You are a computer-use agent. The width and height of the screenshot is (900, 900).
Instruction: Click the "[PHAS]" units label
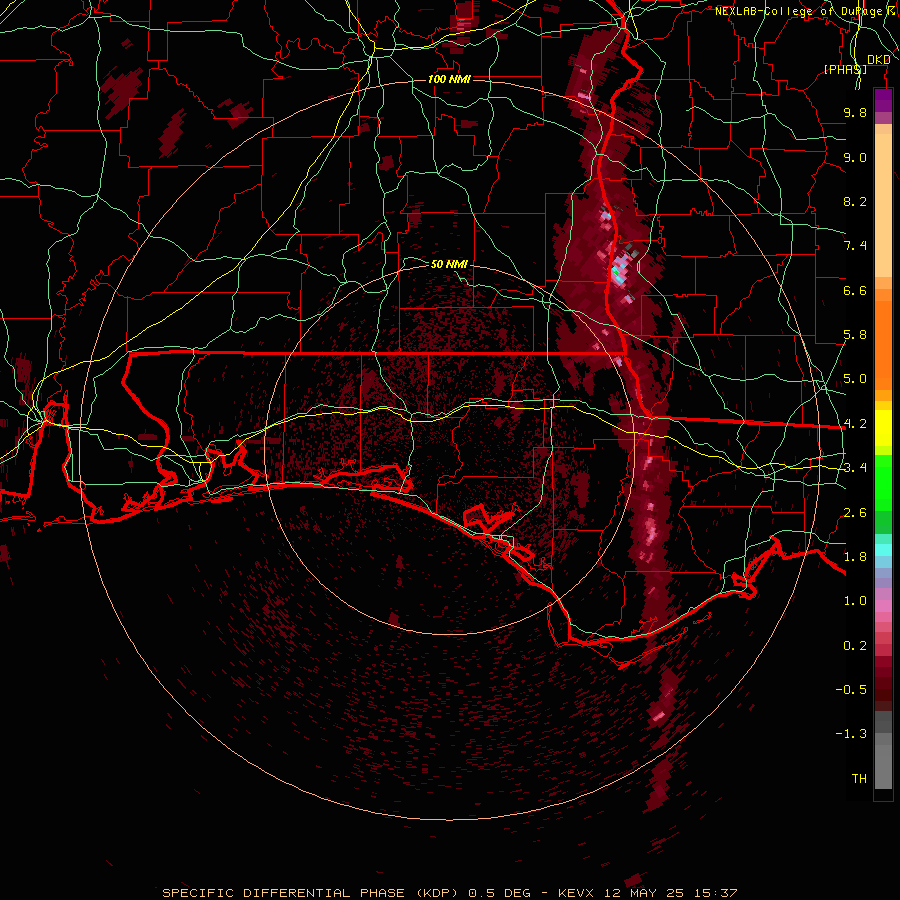click(x=845, y=69)
